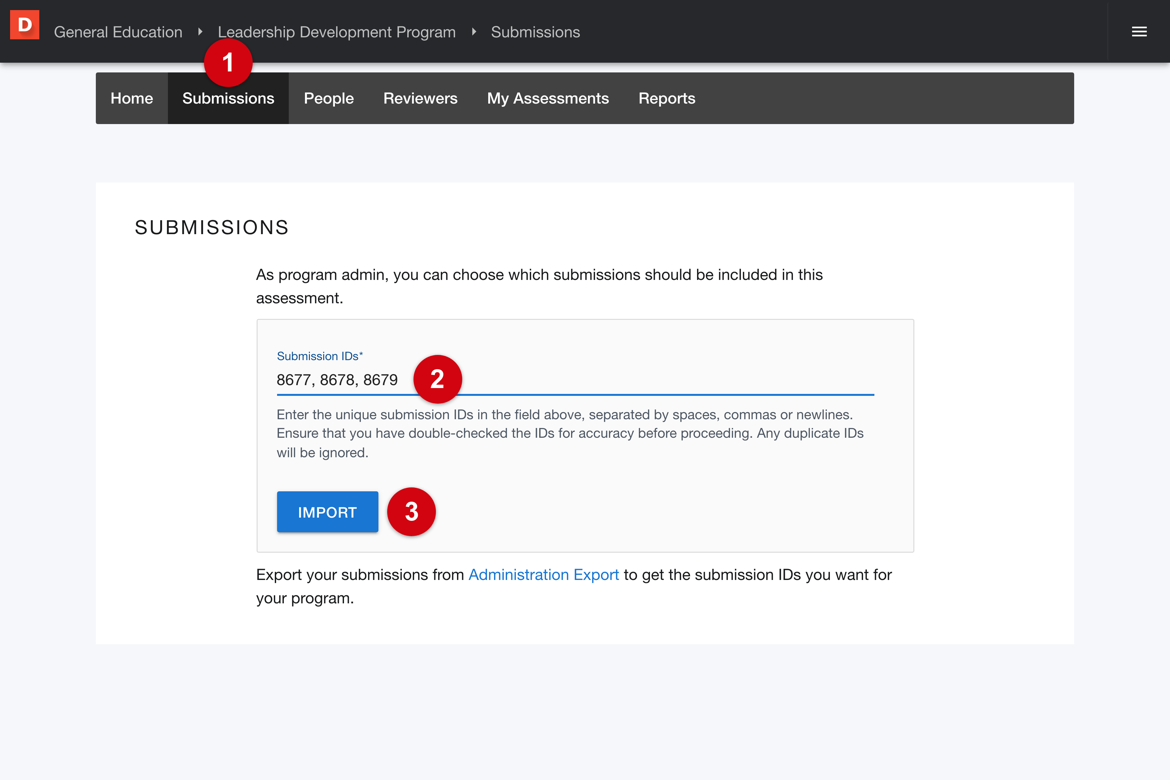Image resolution: width=1170 pixels, height=780 pixels.
Task: Open the People tab
Action: point(328,99)
